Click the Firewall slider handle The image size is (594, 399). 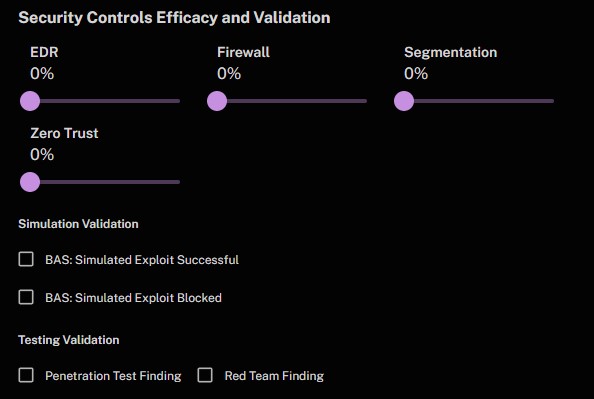pyautogui.click(x=217, y=101)
